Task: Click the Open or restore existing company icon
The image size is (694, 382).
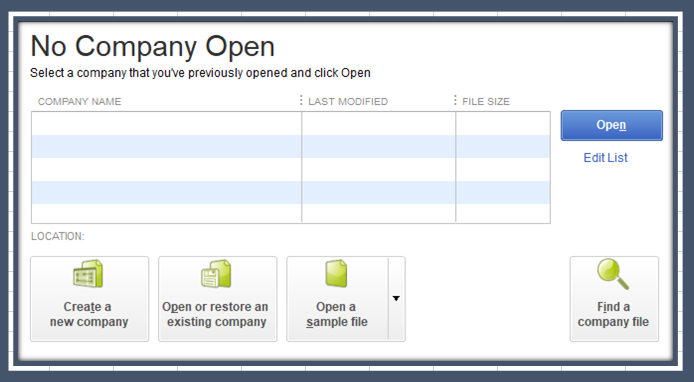Action: tap(216, 274)
